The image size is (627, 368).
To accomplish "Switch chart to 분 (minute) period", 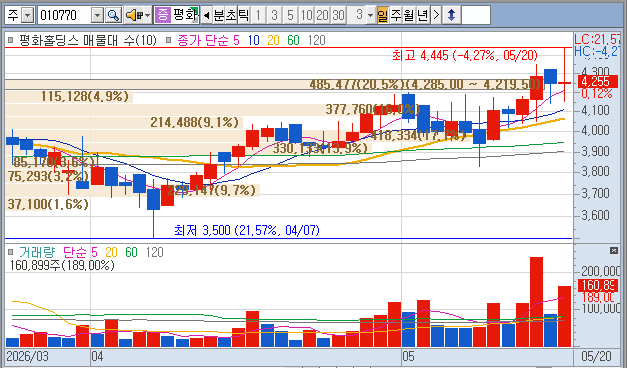I will (219, 16).
